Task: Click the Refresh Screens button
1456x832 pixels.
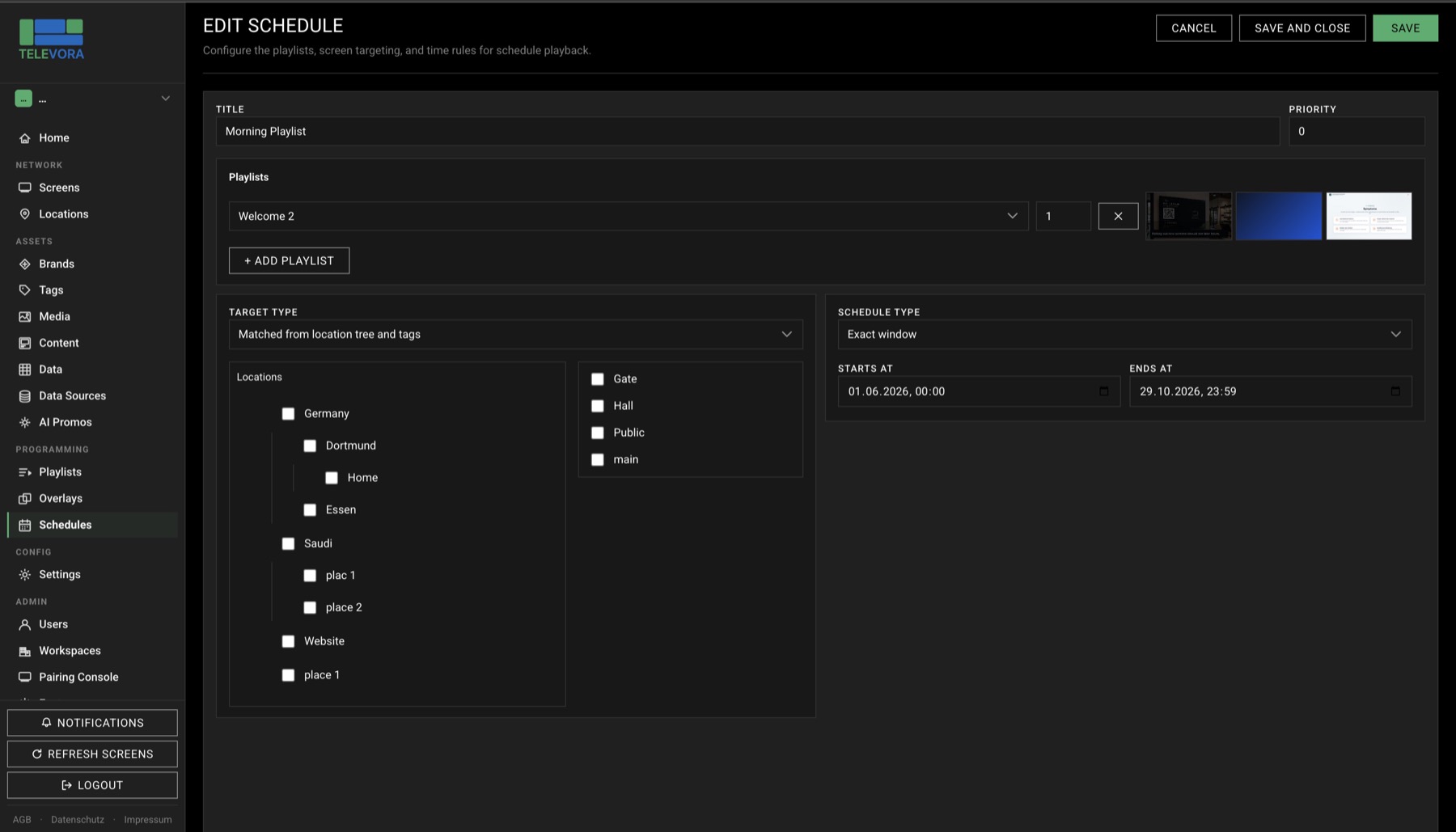Action: pyautogui.click(x=92, y=754)
